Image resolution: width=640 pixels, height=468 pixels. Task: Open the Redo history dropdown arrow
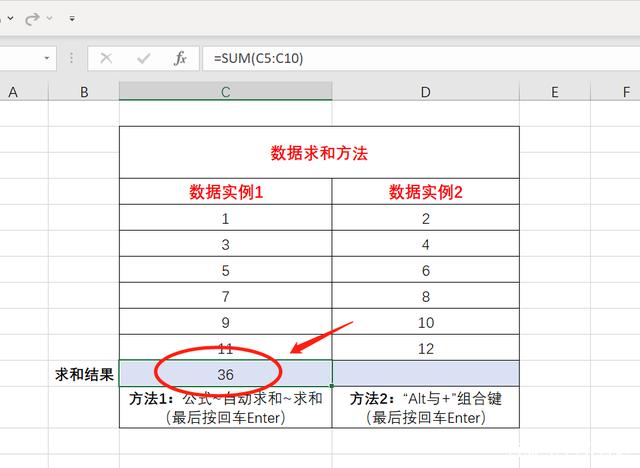(x=49, y=18)
